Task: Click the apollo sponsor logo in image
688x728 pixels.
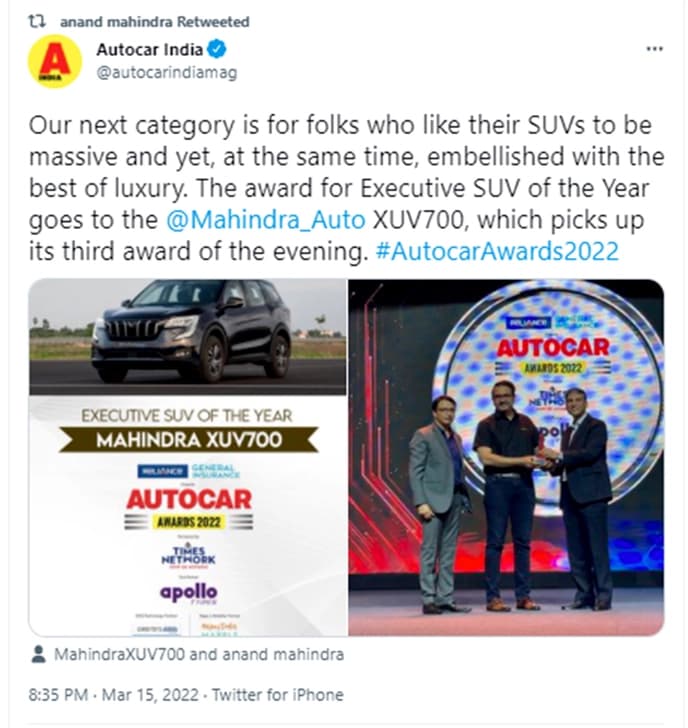Action: [x=188, y=593]
